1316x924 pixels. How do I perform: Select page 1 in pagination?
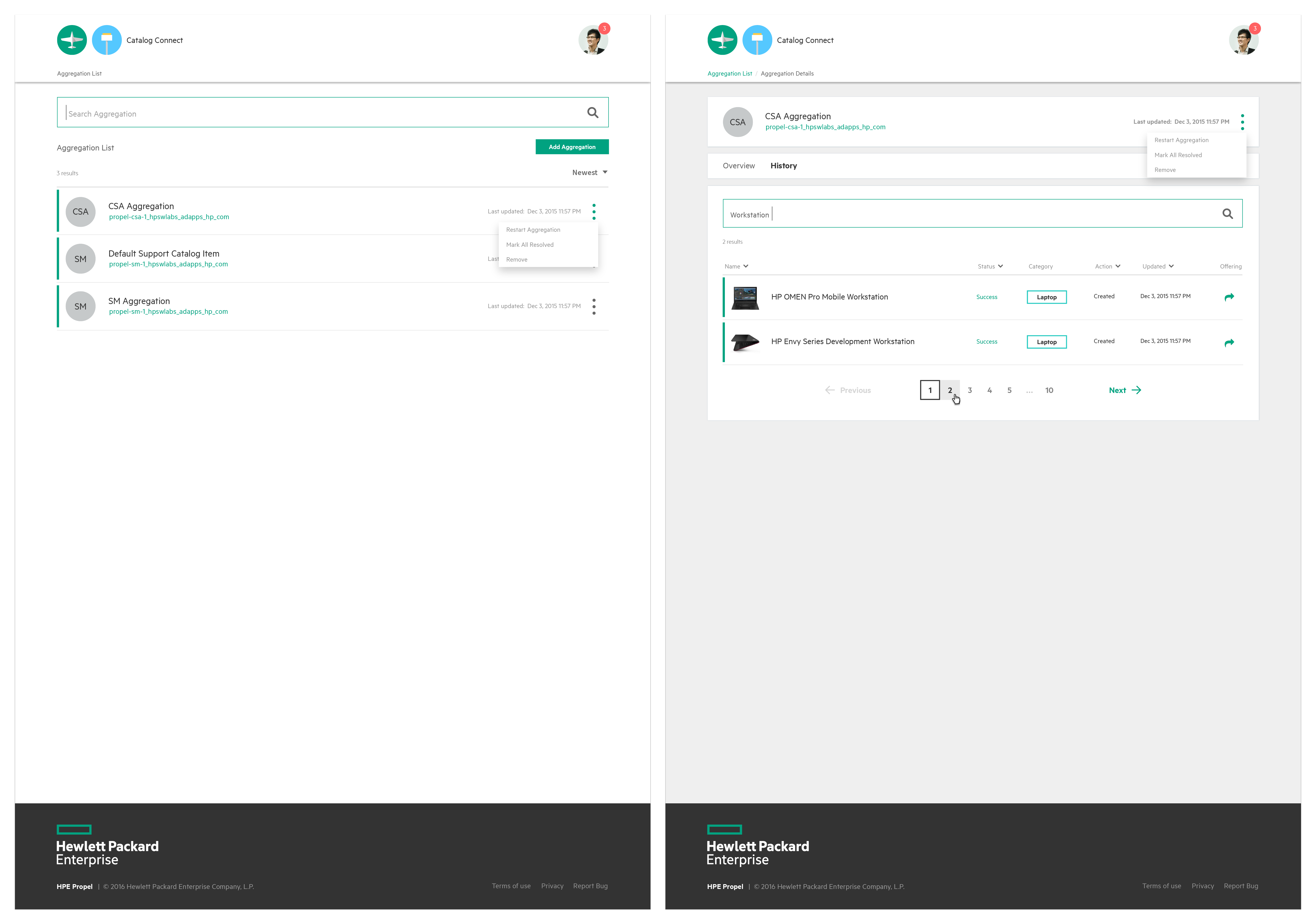pyautogui.click(x=930, y=390)
